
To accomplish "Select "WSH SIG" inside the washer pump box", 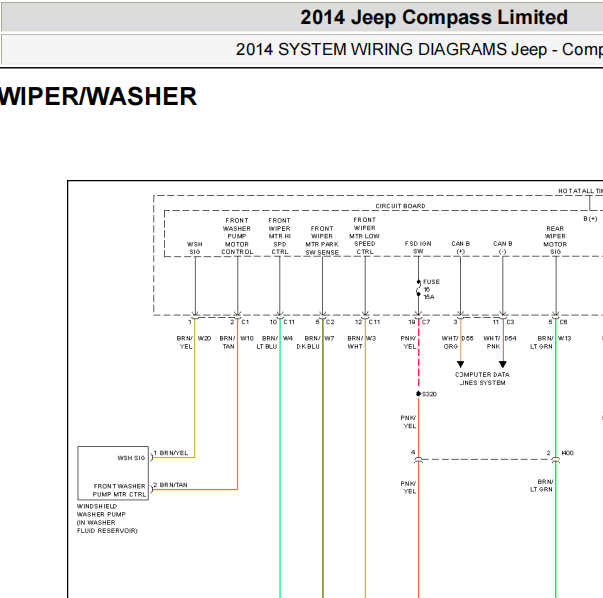I will [x=131, y=458].
